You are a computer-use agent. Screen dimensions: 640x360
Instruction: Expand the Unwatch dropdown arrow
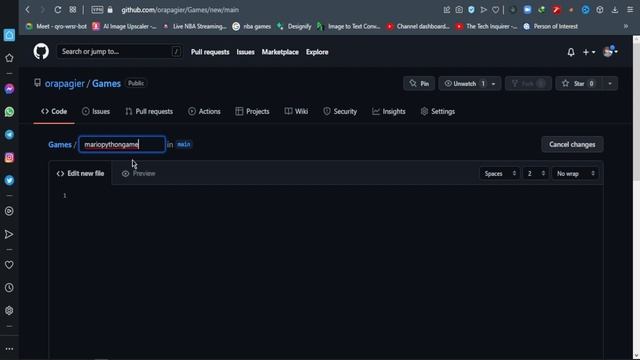coord(493,84)
